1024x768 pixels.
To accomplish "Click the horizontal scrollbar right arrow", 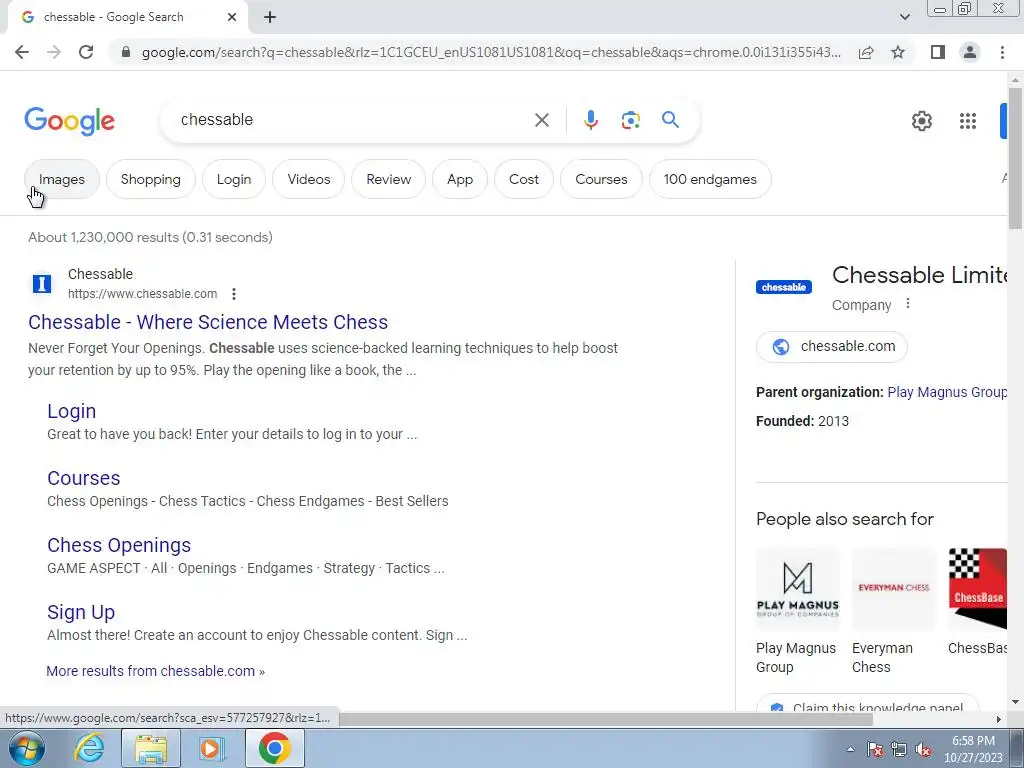I will [999, 719].
